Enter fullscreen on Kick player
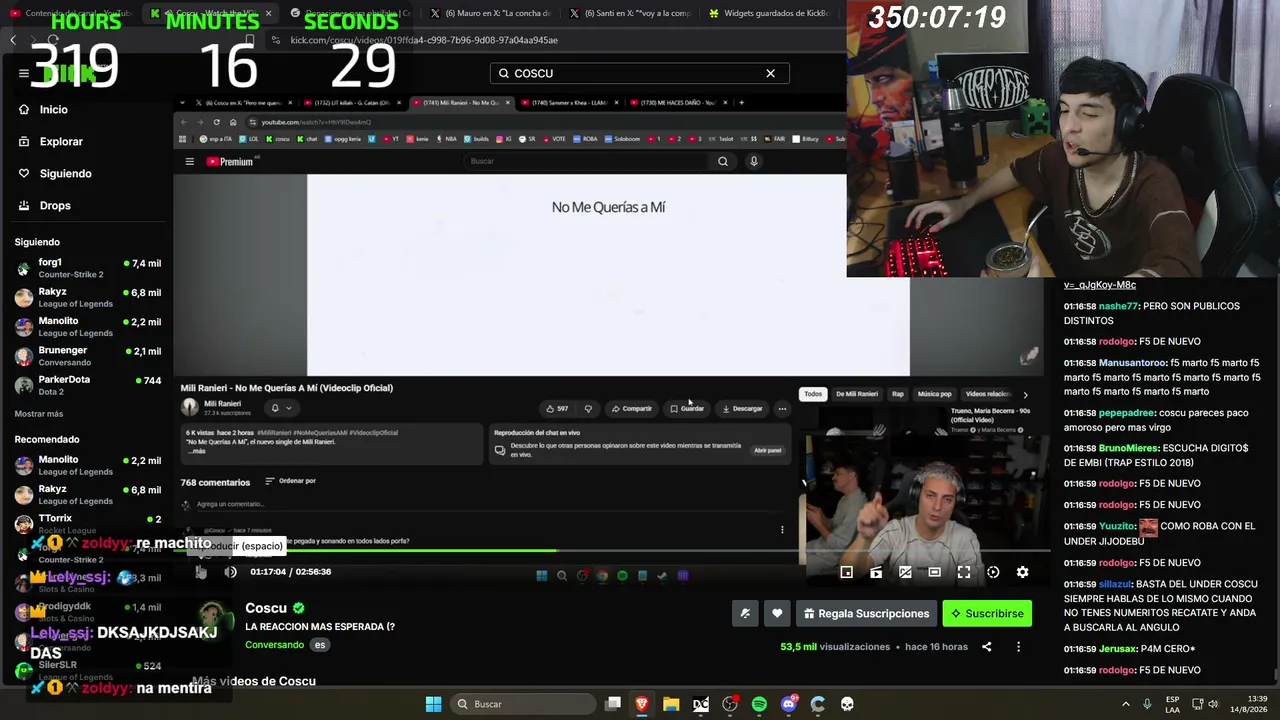This screenshot has height=720, width=1280. [964, 572]
